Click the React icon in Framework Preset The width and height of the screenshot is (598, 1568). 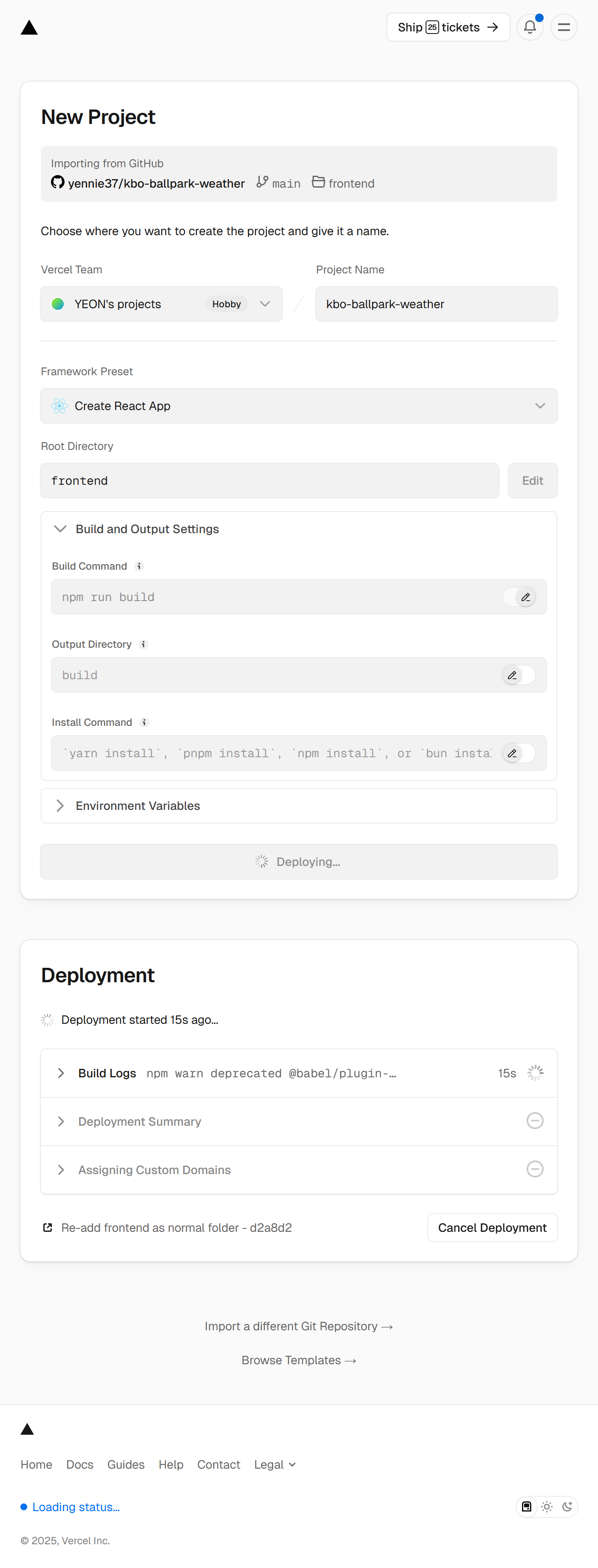coord(59,405)
